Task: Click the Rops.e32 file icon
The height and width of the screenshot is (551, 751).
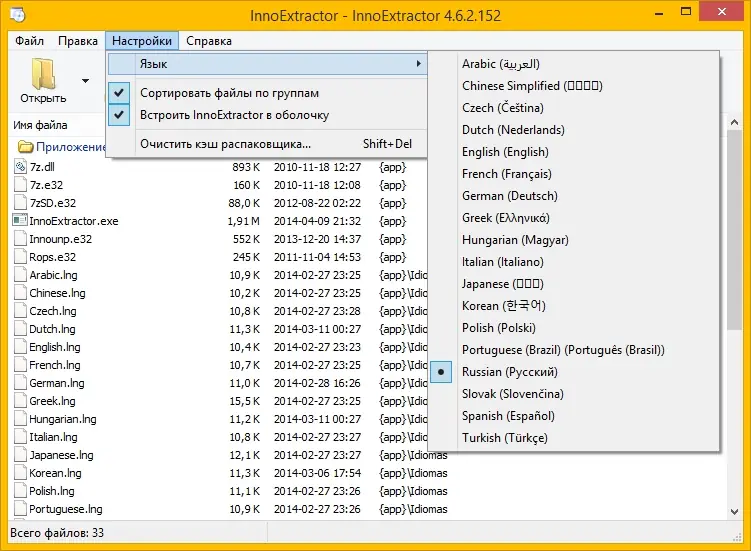Action: (20, 257)
